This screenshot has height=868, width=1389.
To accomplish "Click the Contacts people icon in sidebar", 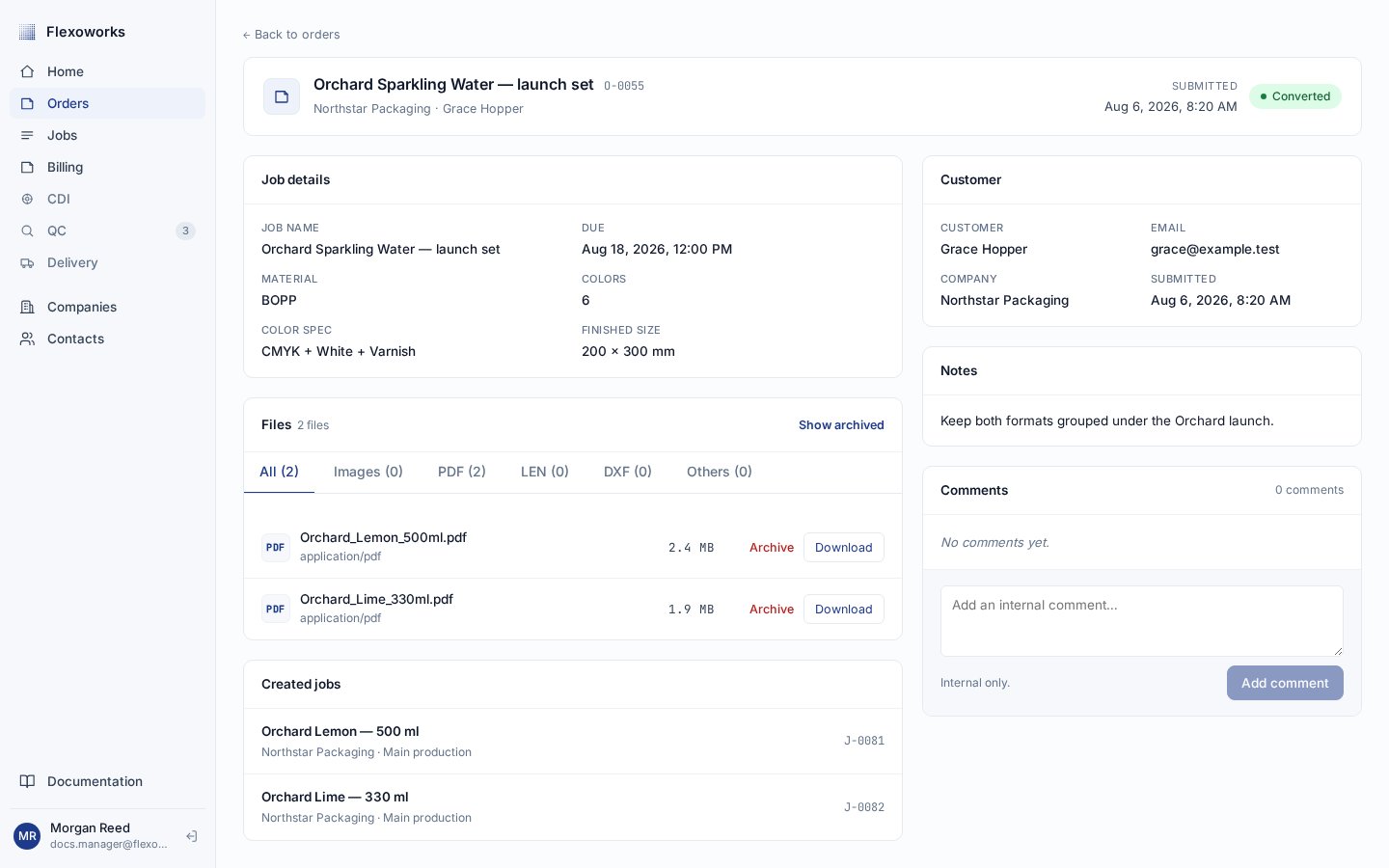I will click(x=27, y=339).
